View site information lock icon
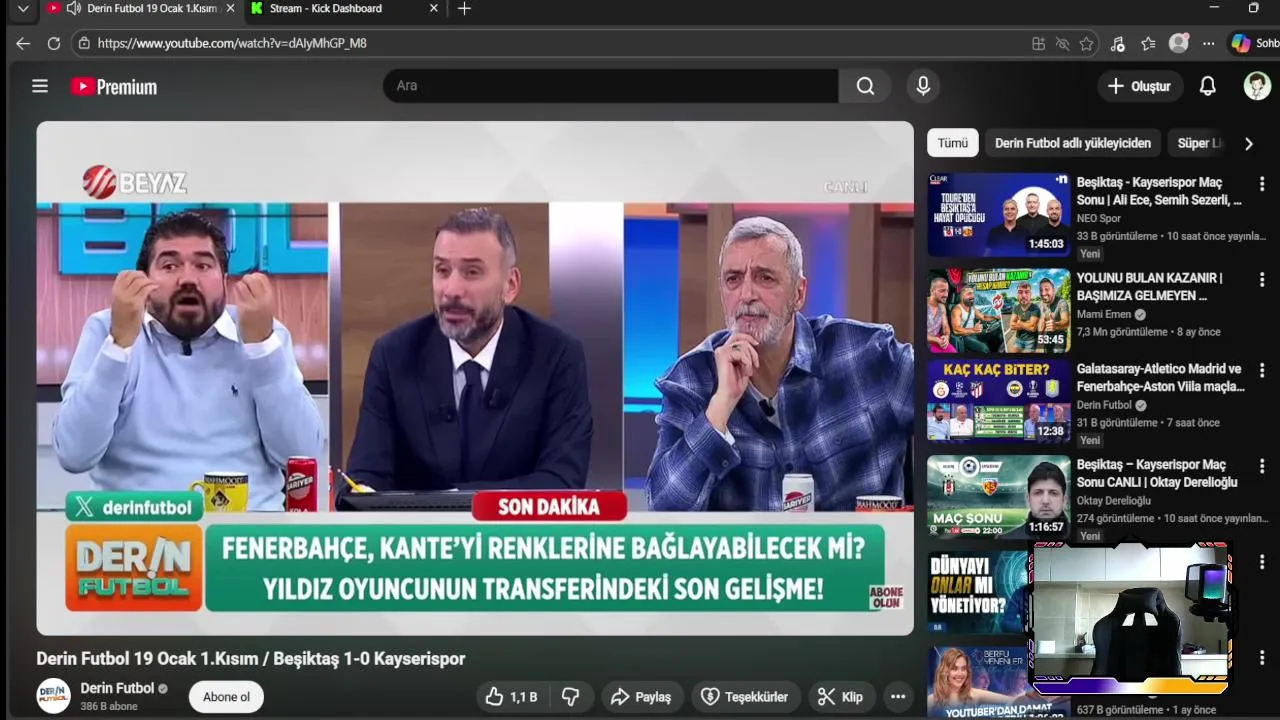1280x720 pixels. pyautogui.click(x=84, y=43)
